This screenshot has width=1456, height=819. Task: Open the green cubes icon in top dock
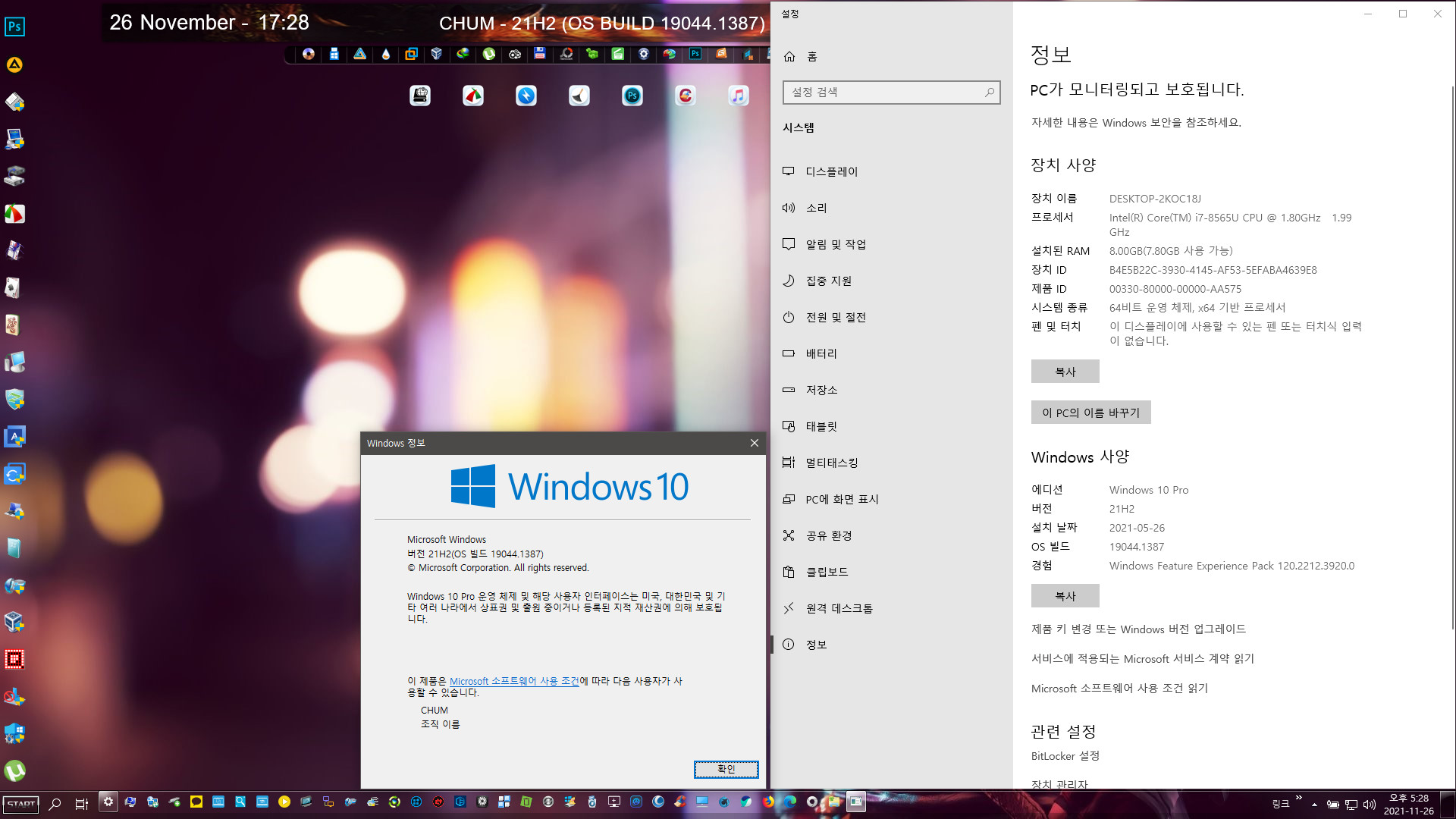[x=591, y=54]
